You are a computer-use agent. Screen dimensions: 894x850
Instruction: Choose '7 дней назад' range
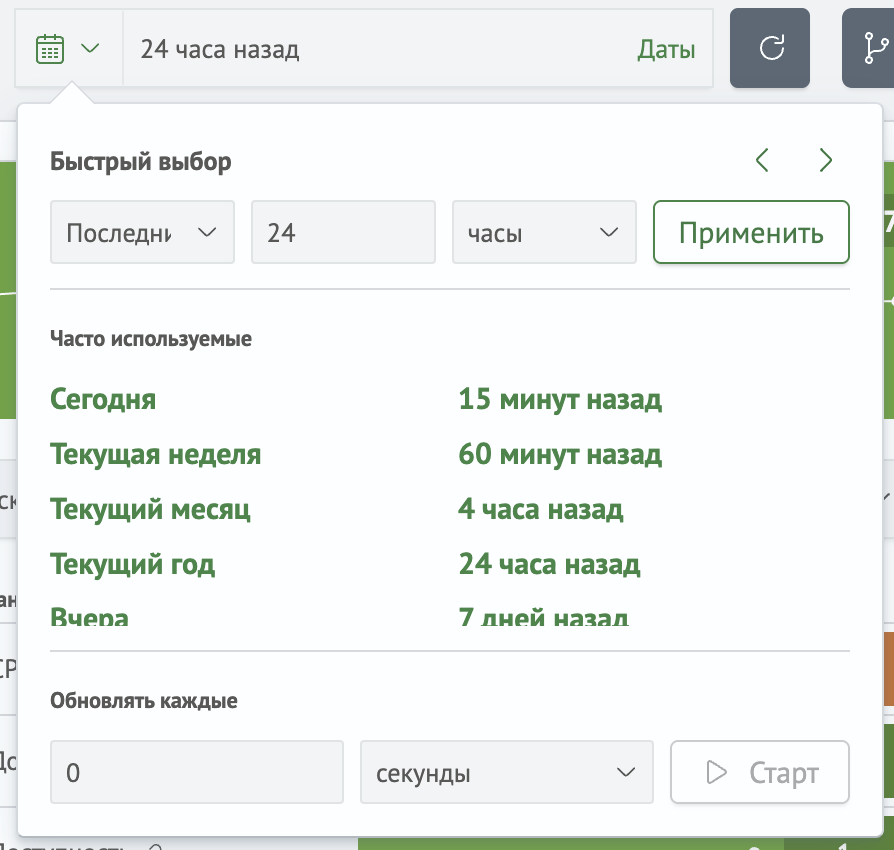pos(543,616)
